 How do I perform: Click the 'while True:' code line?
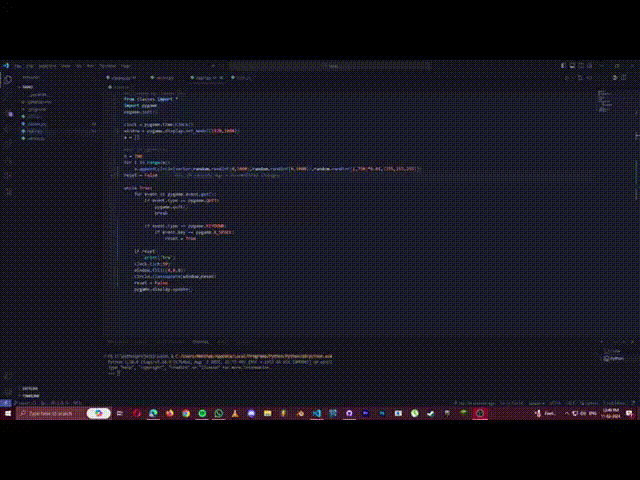(138, 188)
